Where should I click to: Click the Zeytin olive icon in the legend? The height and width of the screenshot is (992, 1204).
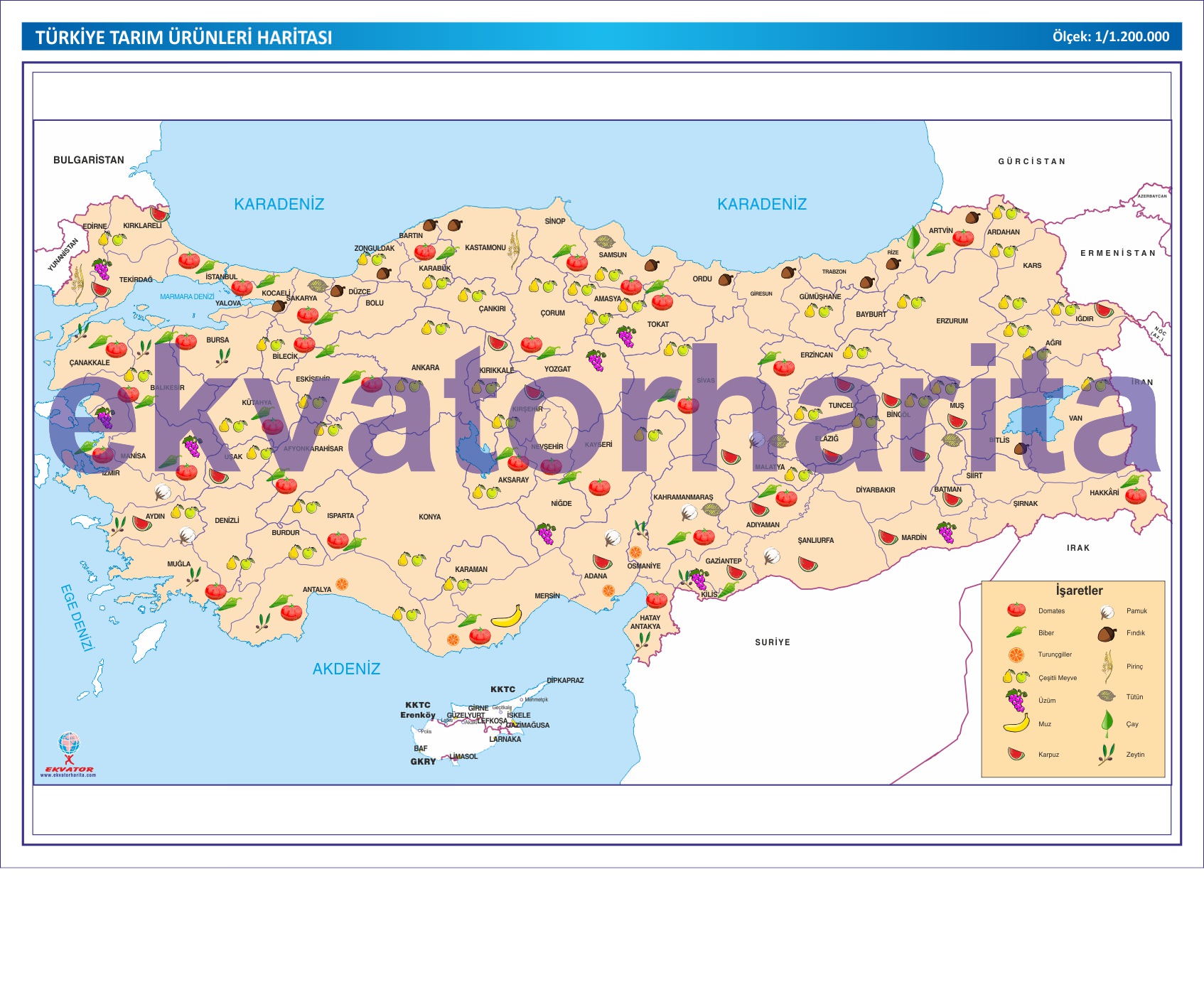[x=1107, y=754]
